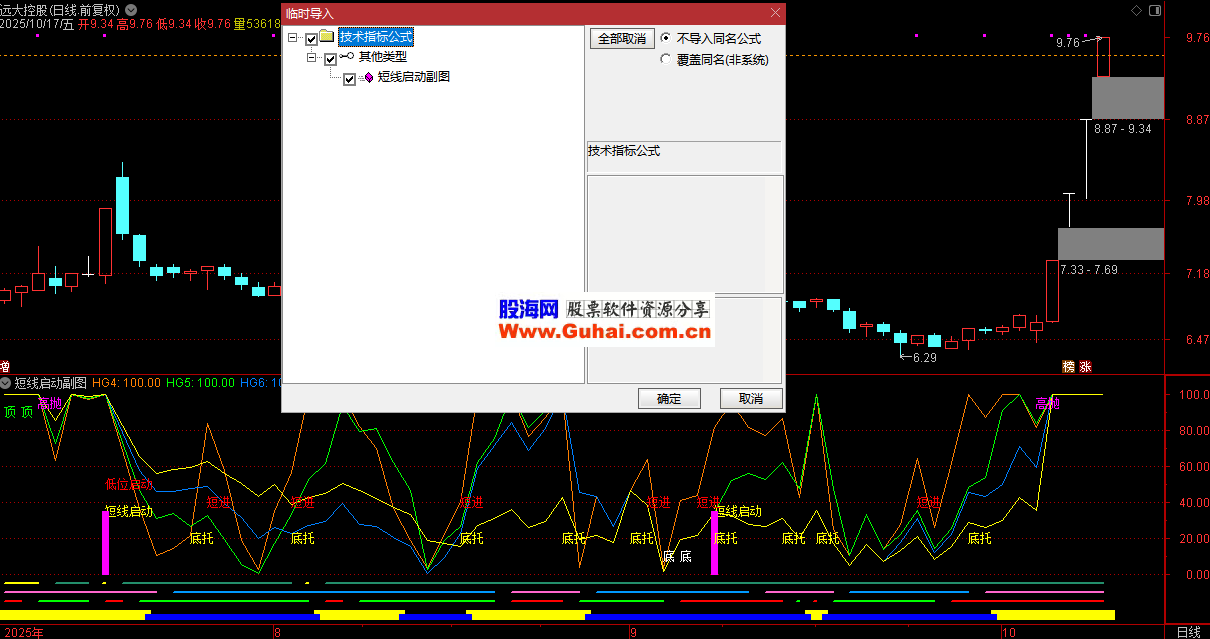The image size is (1210, 639).
Task: Click the diamond icon at top right
Action: tap(1135, 10)
